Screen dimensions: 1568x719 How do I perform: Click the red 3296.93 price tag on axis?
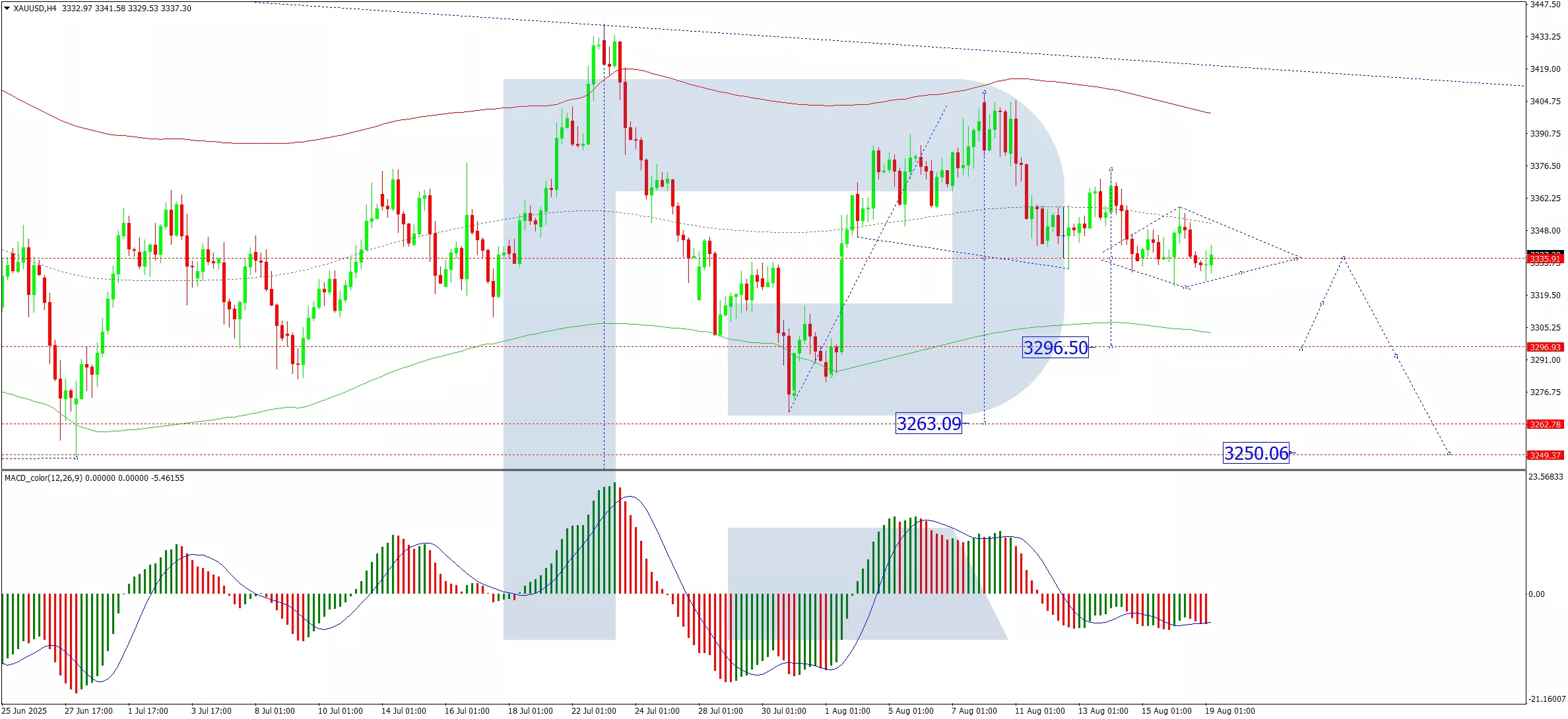point(1545,347)
